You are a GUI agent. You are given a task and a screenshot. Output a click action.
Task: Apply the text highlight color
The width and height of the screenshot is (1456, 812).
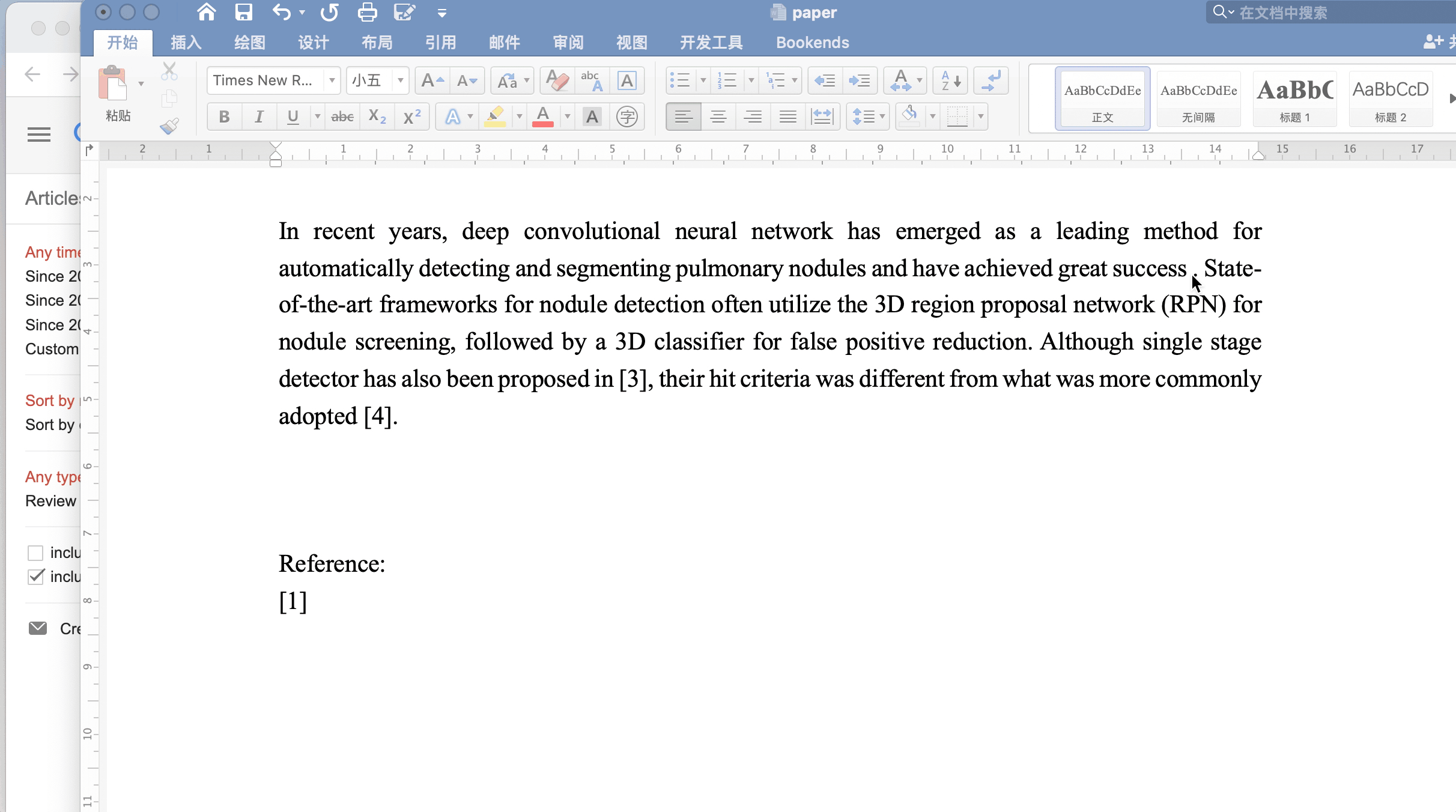pyautogui.click(x=495, y=116)
